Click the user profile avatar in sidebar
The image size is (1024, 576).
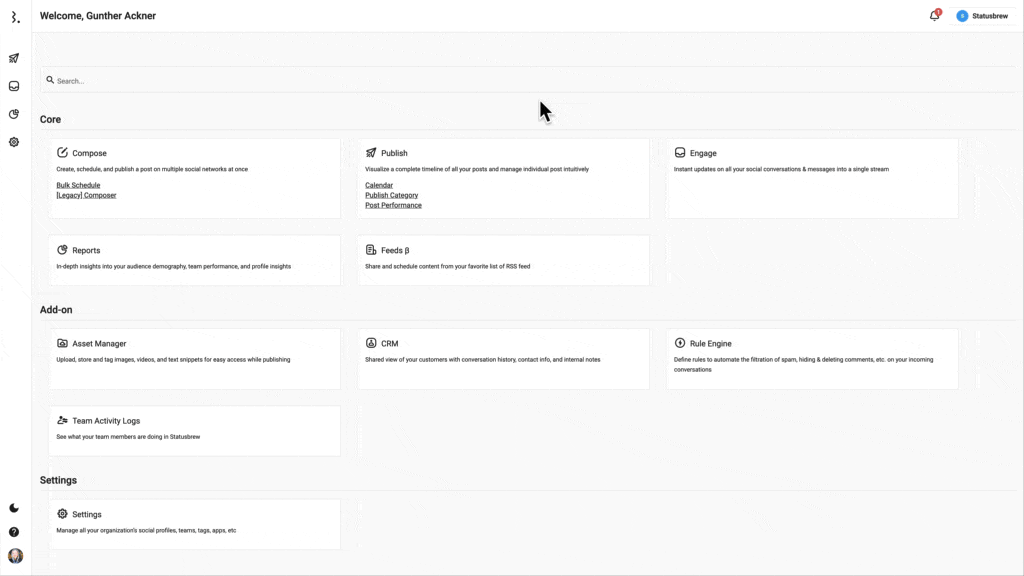click(15, 556)
